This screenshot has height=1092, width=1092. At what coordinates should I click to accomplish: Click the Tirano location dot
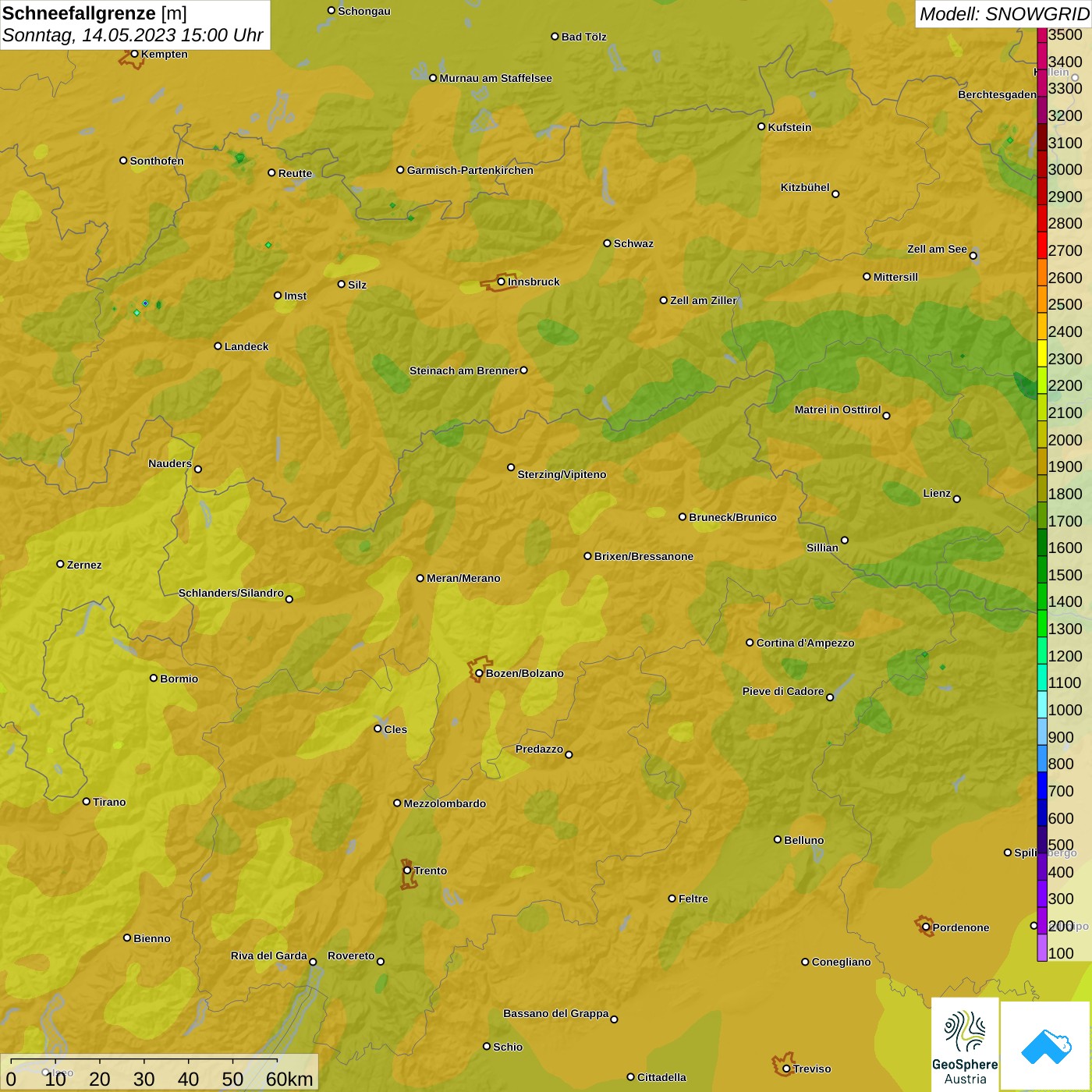click(87, 801)
